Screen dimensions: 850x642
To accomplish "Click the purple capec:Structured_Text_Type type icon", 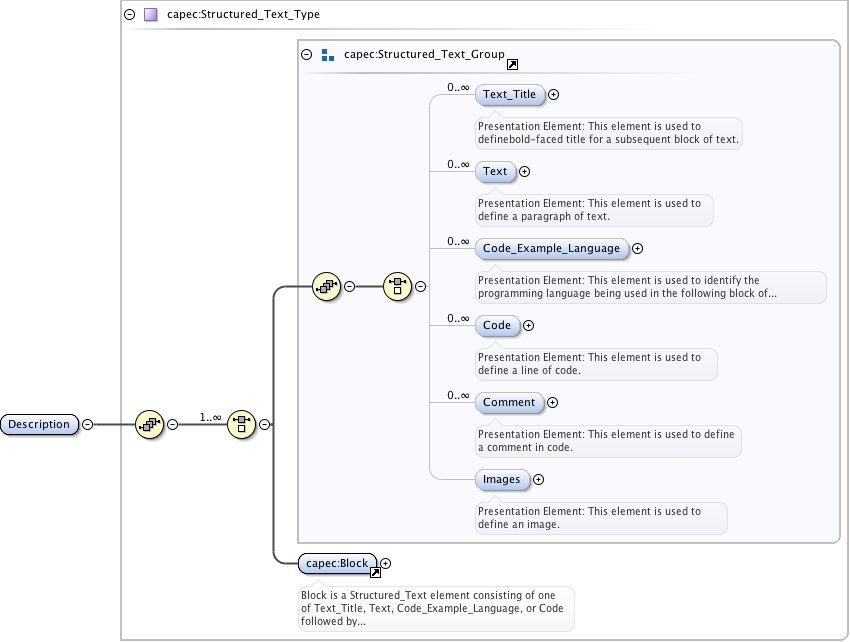I will tap(150, 15).
